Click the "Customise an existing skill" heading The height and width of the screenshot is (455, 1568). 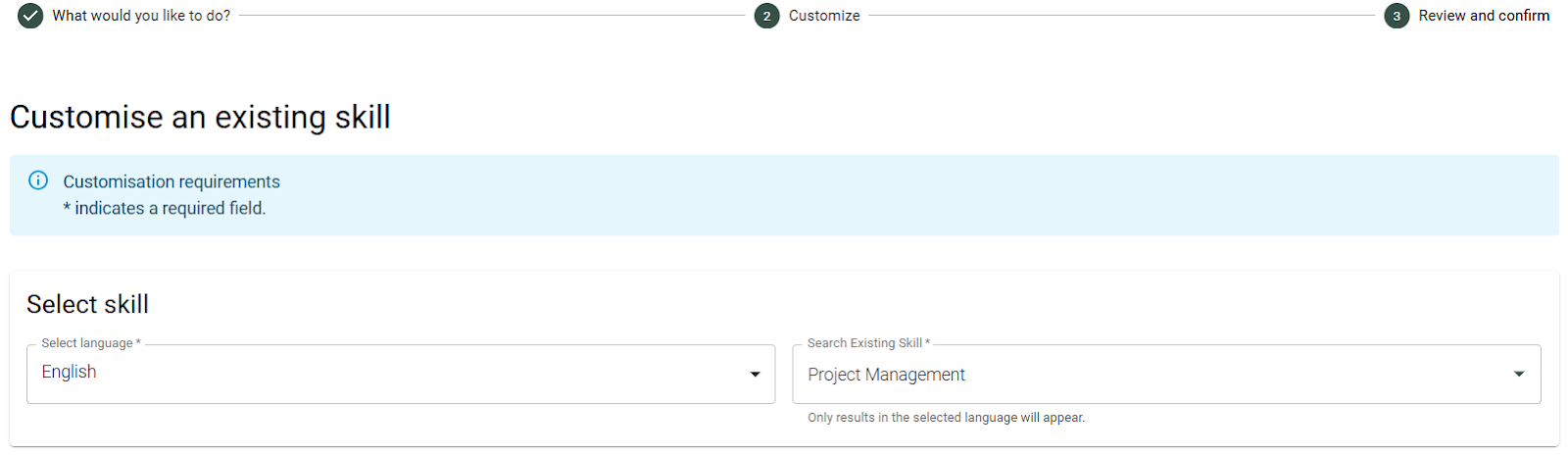click(x=200, y=117)
